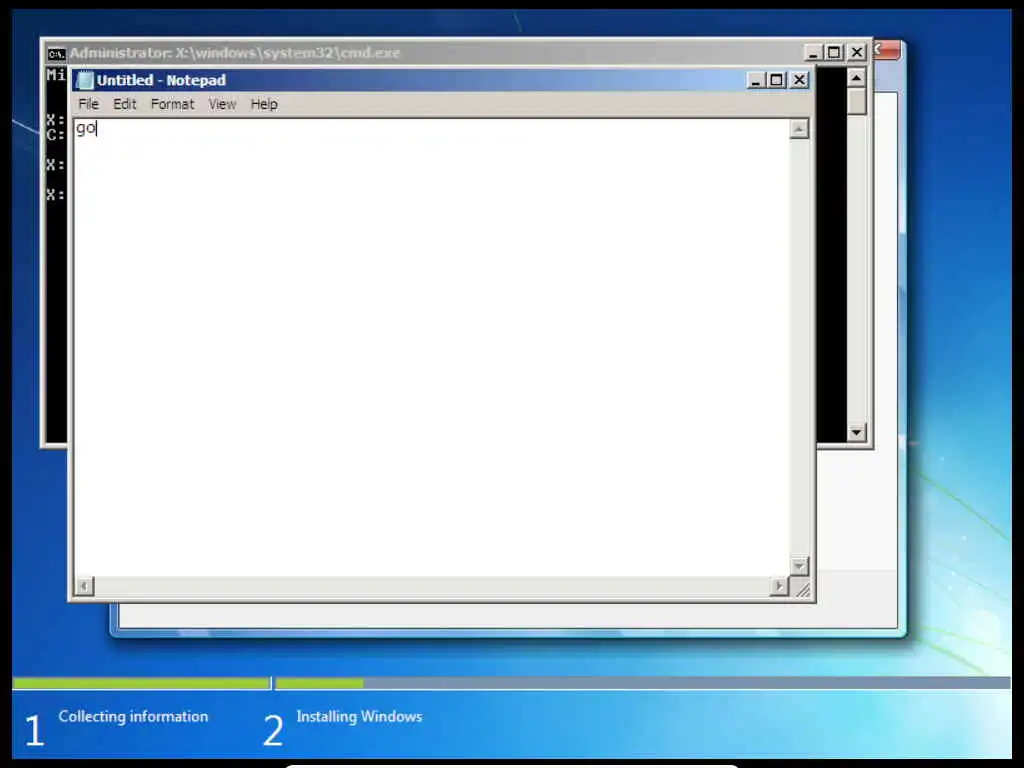
Task: Open the Format menu in Notepad
Action: [172, 104]
